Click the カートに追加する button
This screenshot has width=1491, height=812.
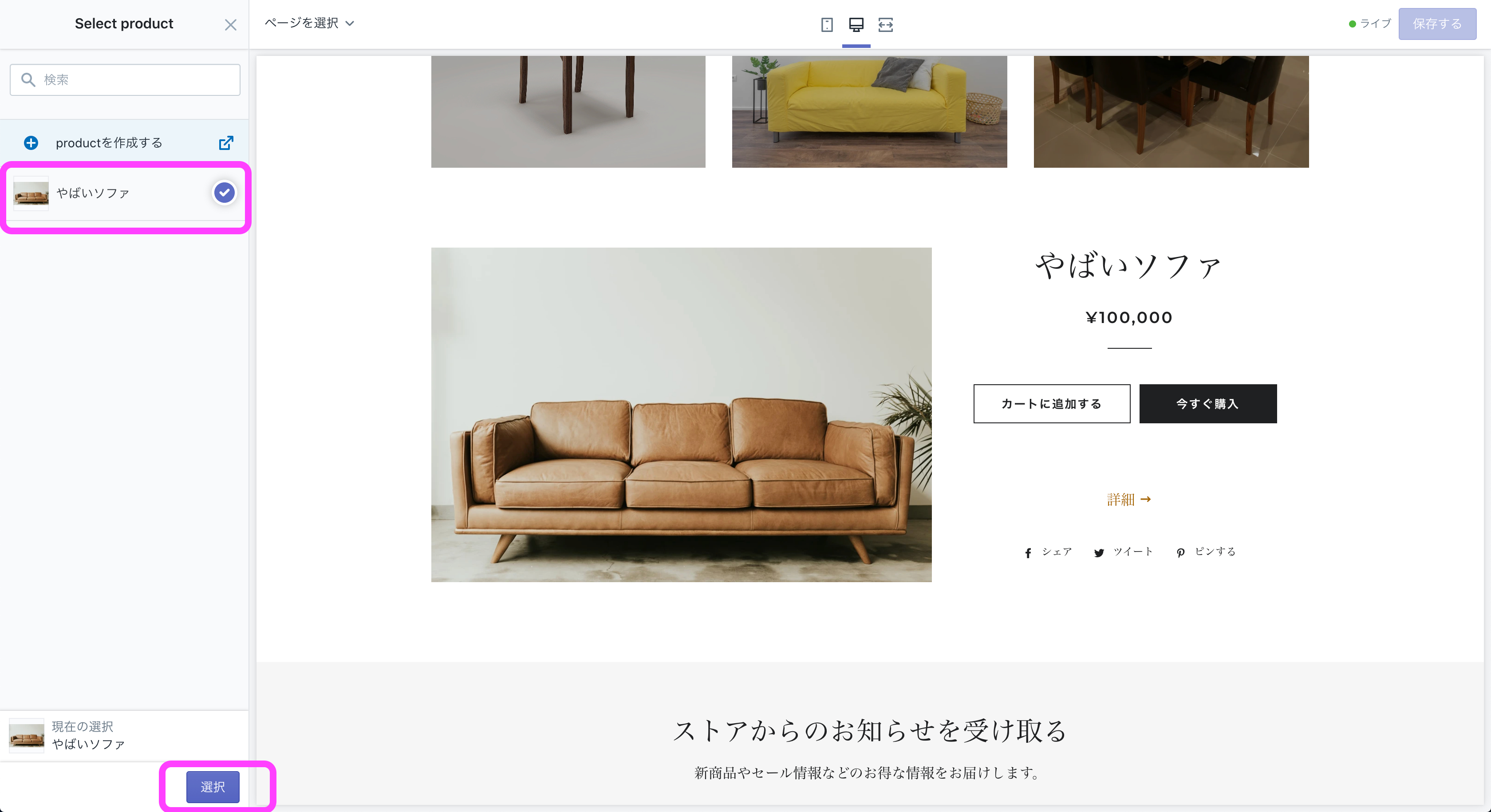1051,403
